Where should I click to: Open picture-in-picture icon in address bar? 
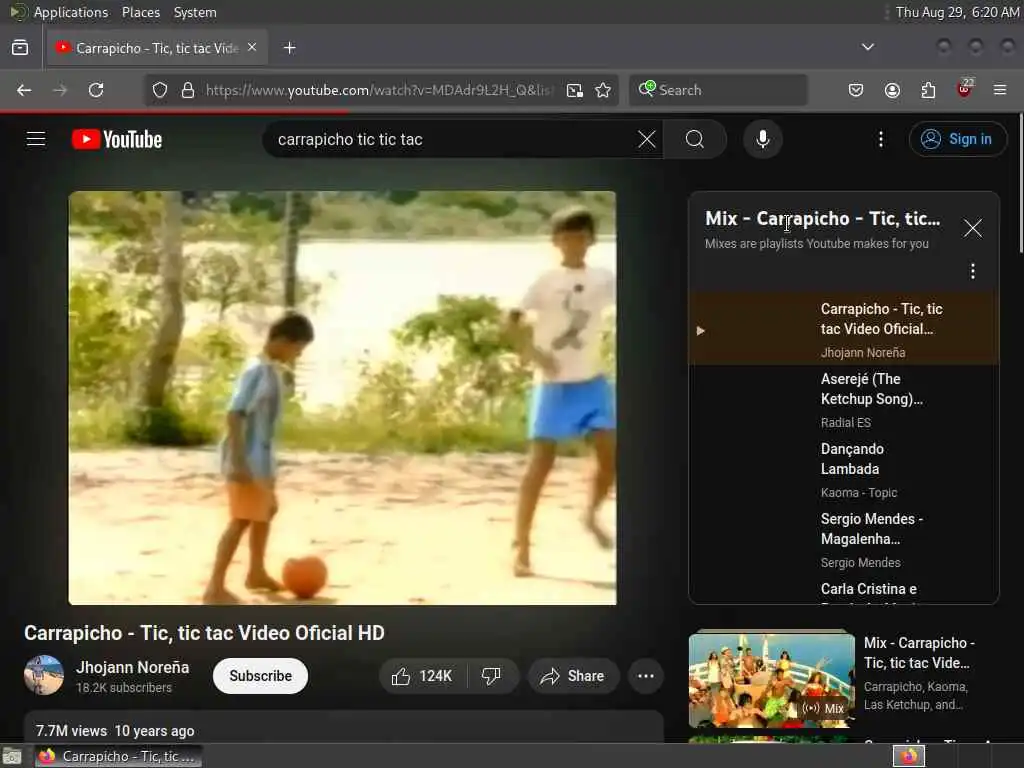[575, 90]
